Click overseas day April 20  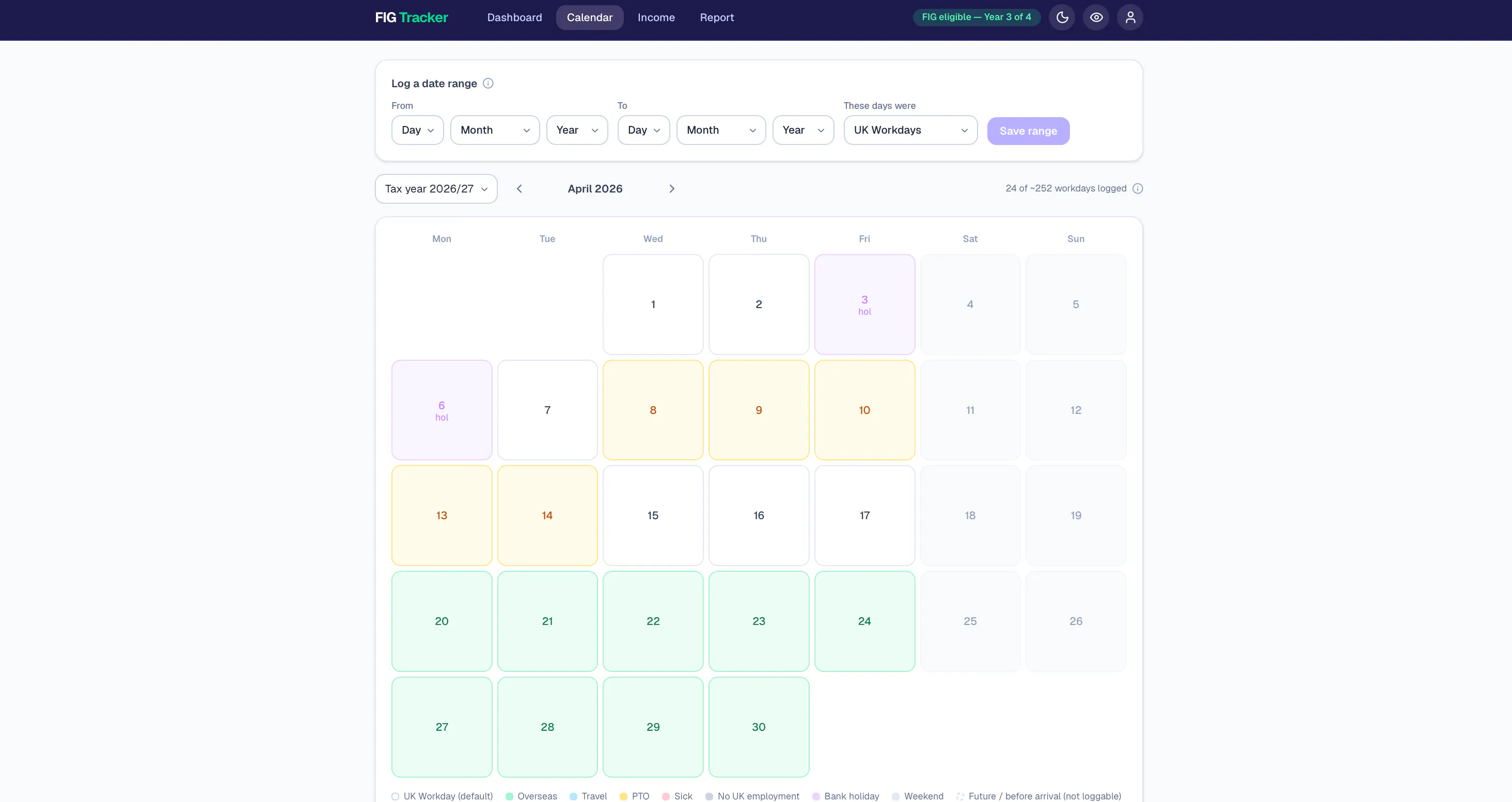coord(442,621)
